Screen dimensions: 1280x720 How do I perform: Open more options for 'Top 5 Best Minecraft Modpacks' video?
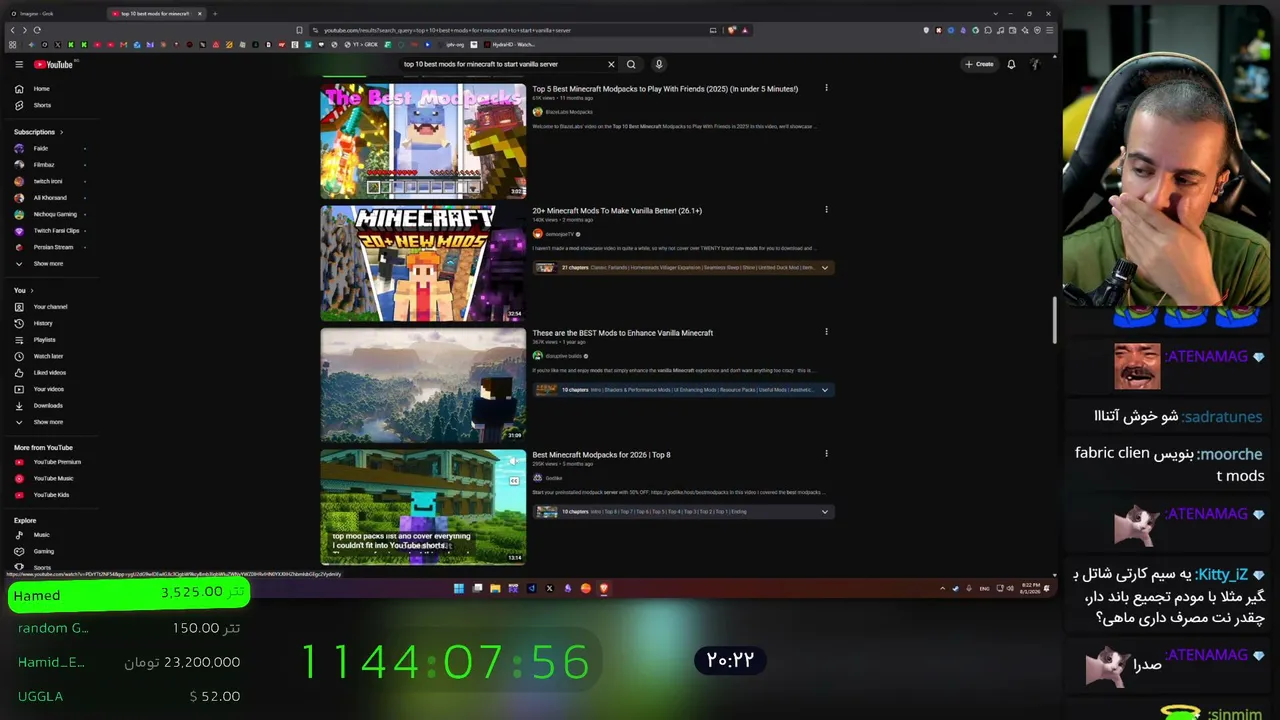(826, 88)
